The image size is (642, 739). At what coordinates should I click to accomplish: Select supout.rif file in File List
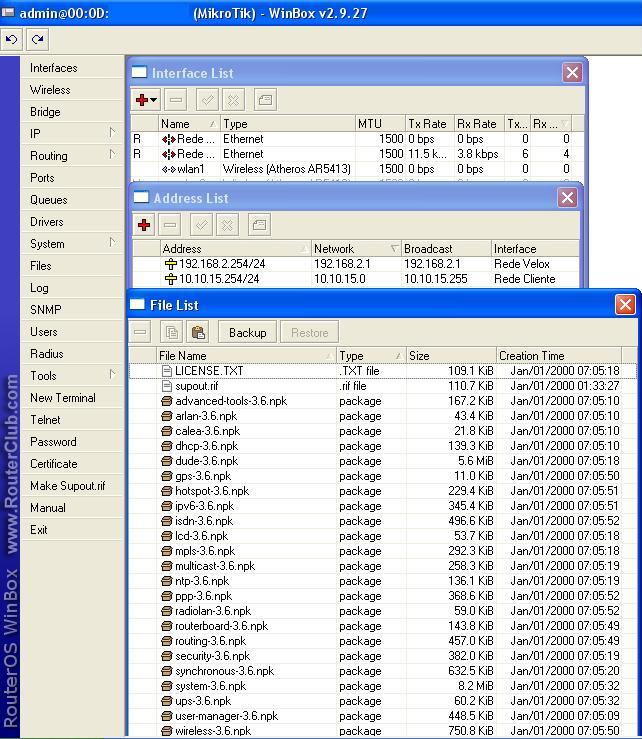pyautogui.click(x=382, y=386)
